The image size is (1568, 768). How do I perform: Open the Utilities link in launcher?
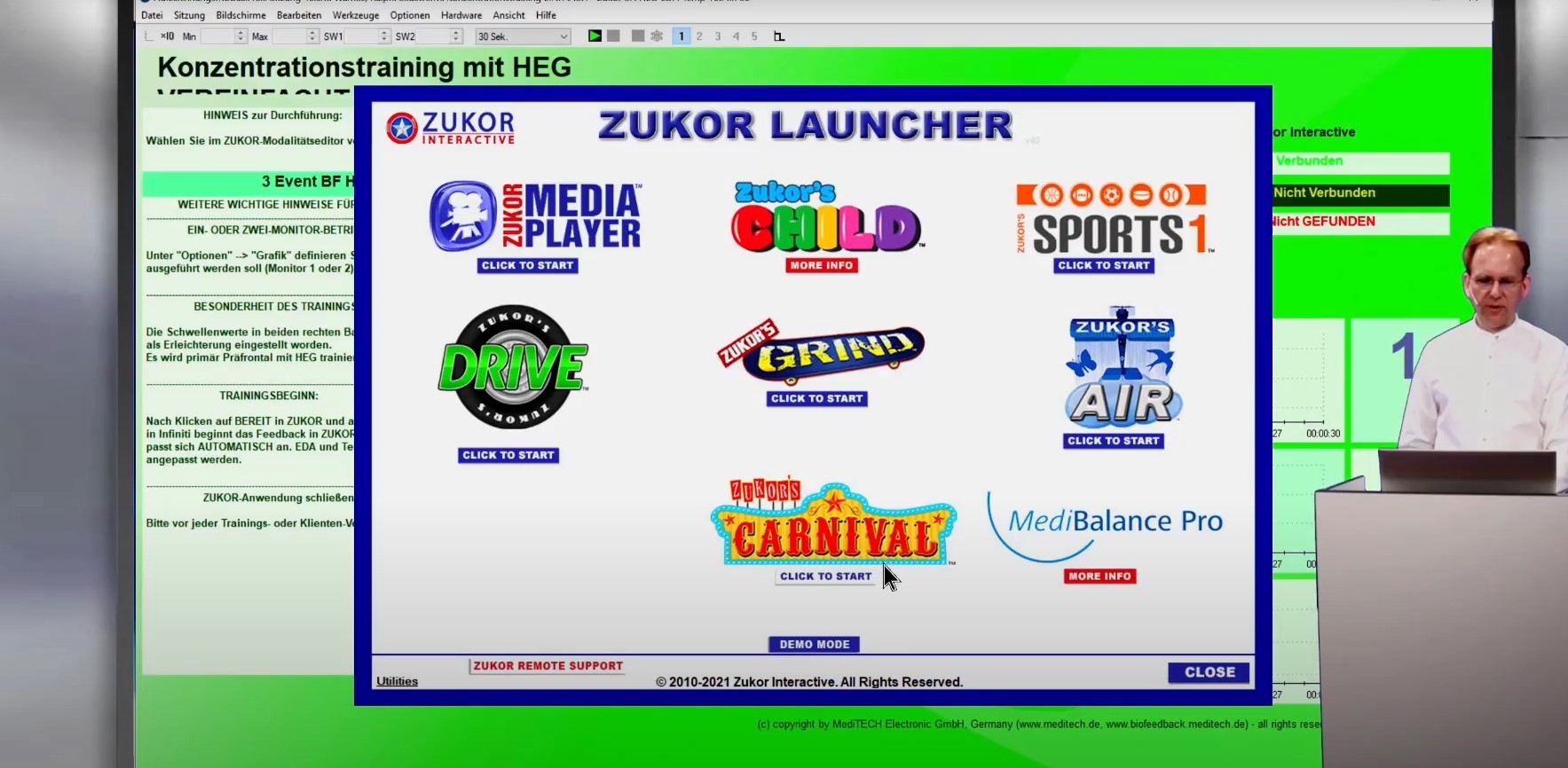point(397,681)
